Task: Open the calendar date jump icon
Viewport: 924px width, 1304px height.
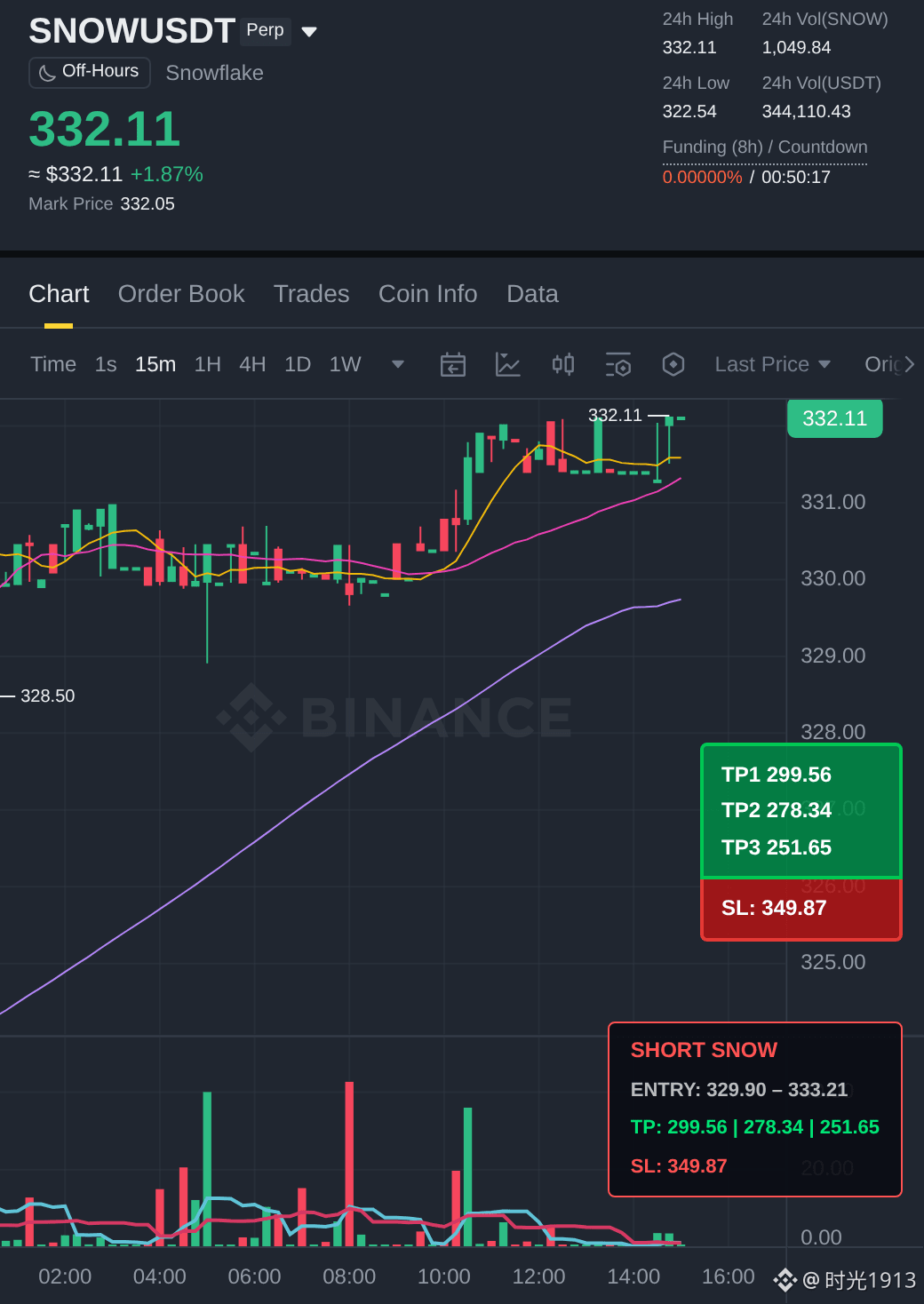Action: pos(453,364)
